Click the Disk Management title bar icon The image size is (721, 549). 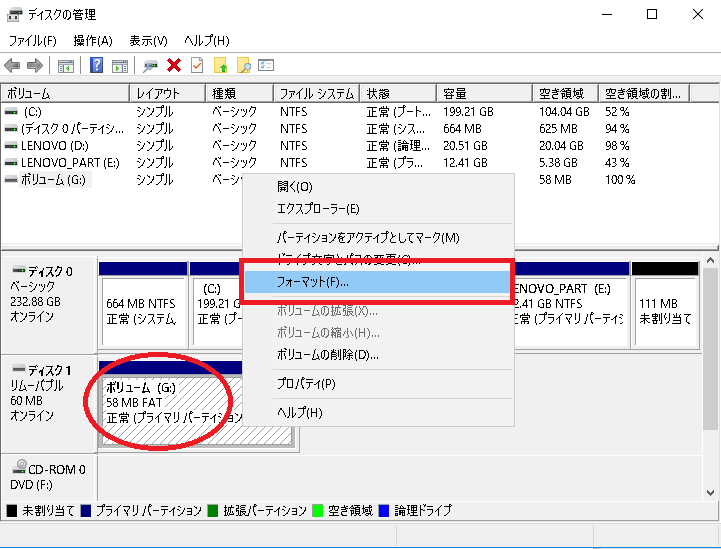point(14,15)
